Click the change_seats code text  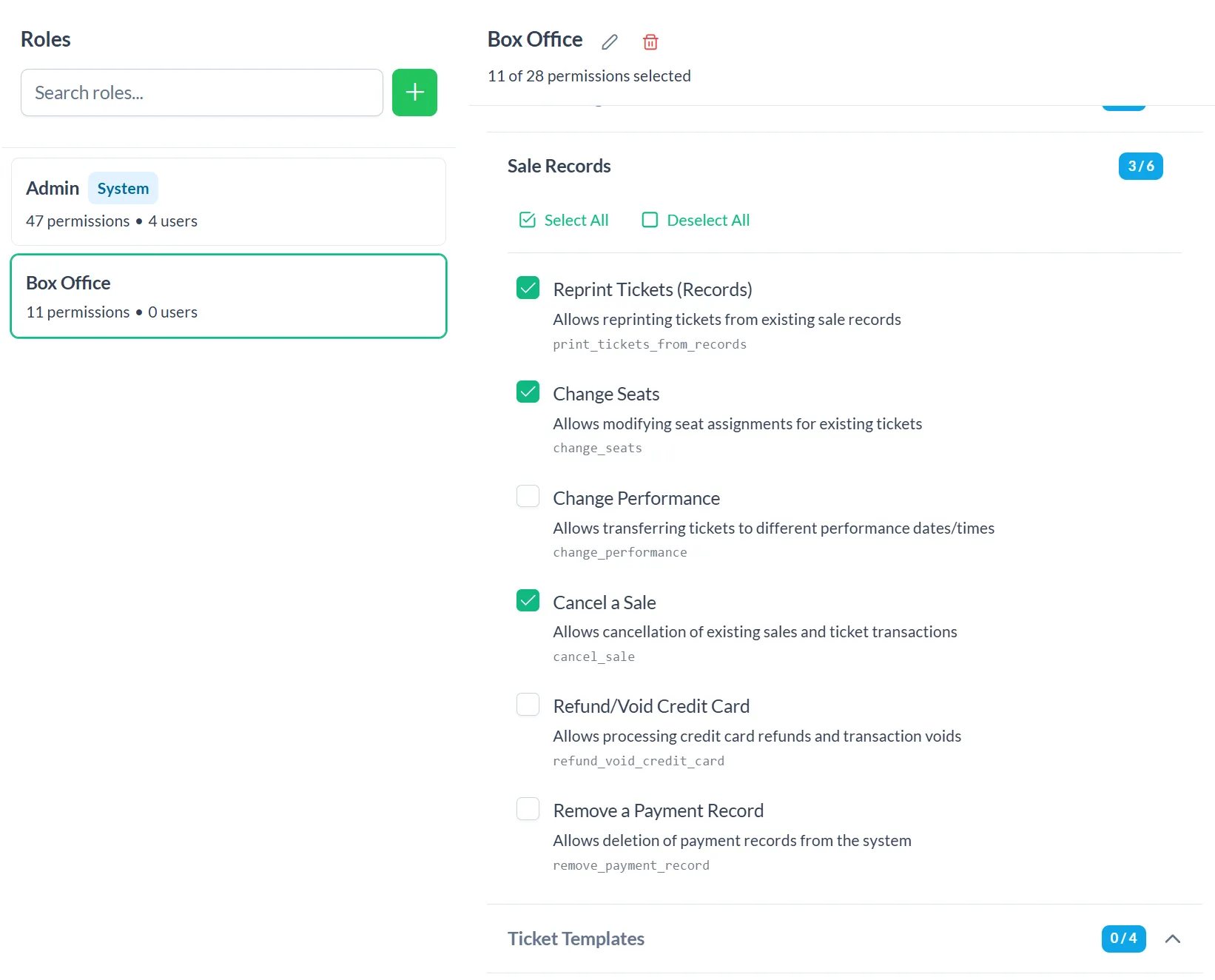597,448
